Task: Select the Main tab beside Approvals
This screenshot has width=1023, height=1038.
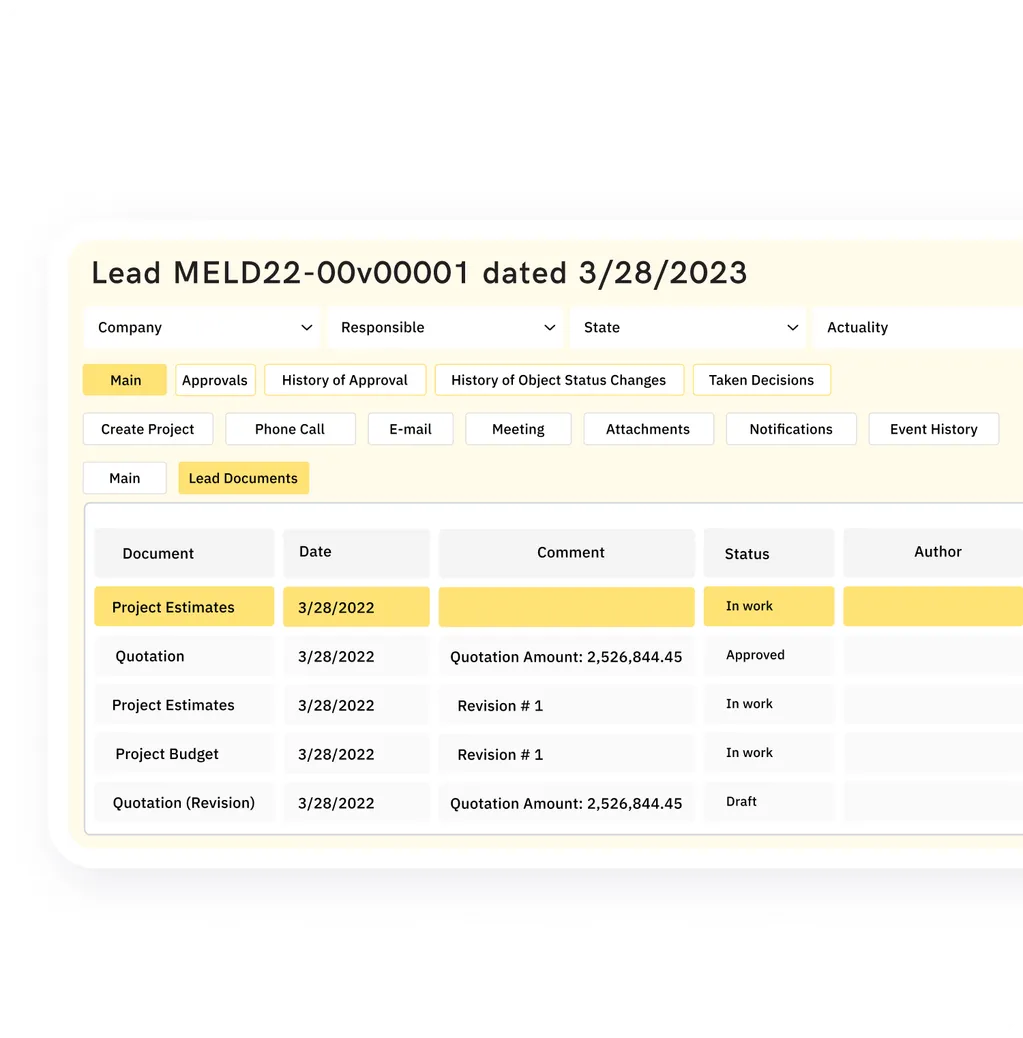Action: click(x=125, y=380)
